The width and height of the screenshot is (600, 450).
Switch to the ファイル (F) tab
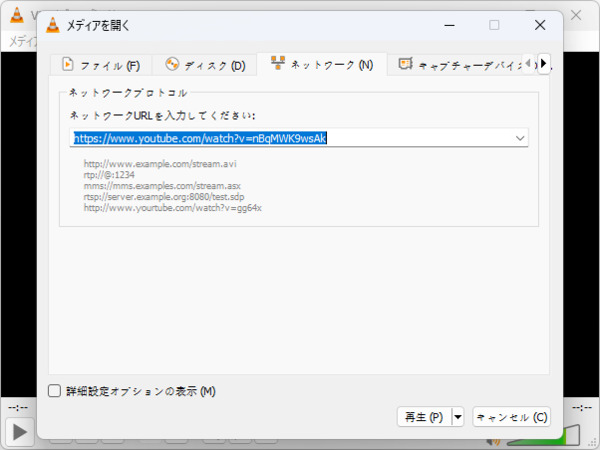tap(101, 65)
